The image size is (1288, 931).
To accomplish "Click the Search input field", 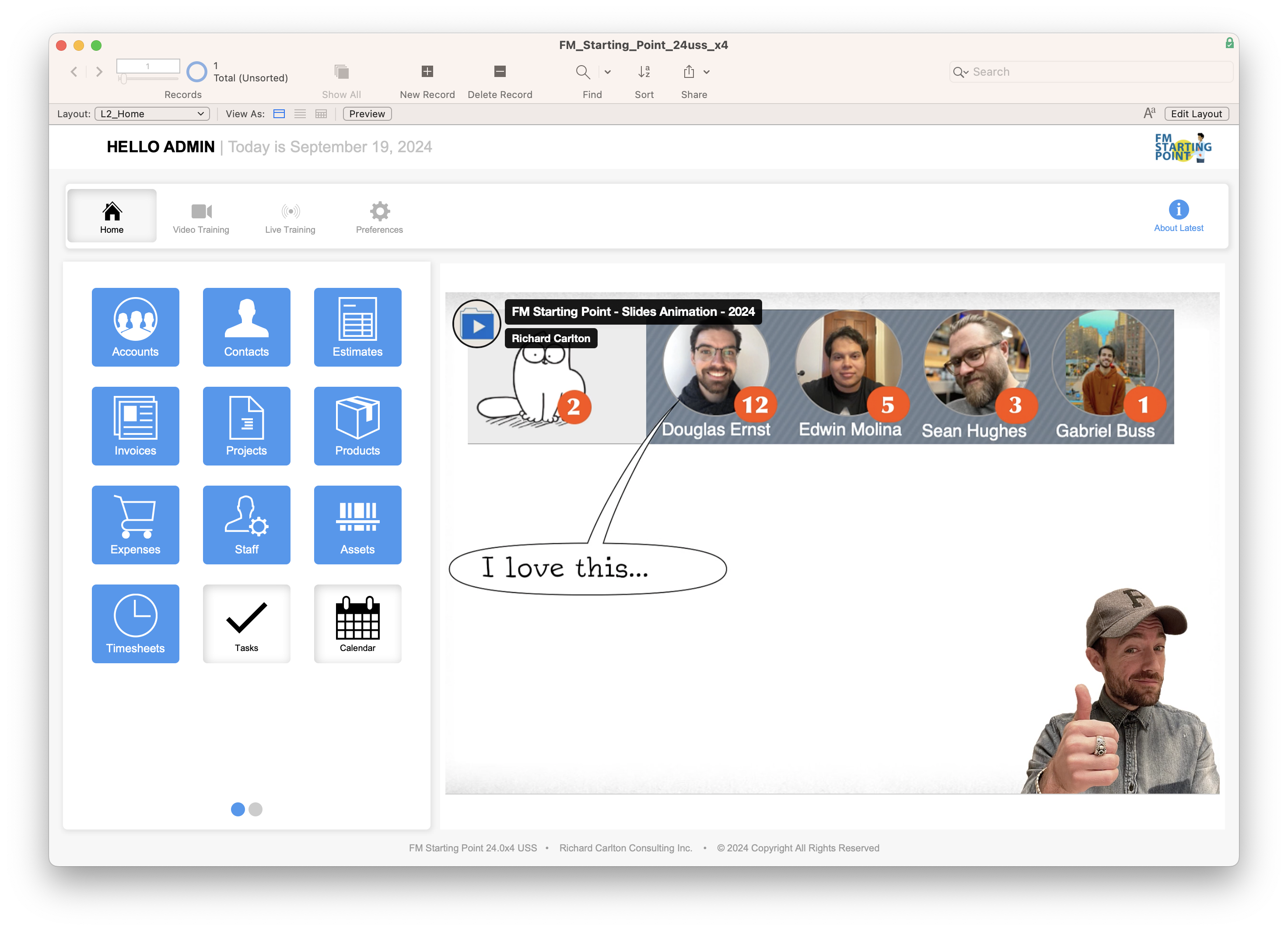I will [x=1091, y=72].
